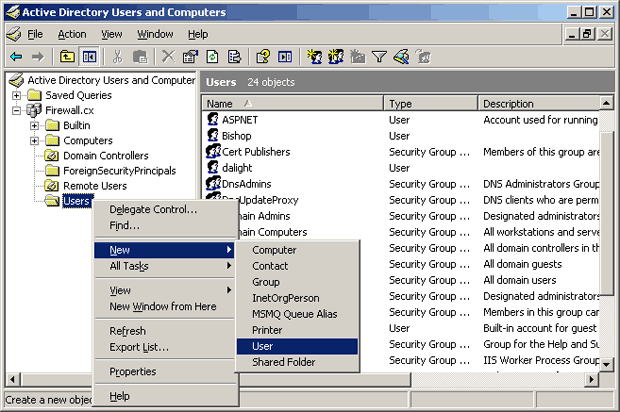The height and width of the screenshot is (412, 620).
Task: Click the list's scroll down arrow
Action: pyautogui.click(x=606, y=364)
